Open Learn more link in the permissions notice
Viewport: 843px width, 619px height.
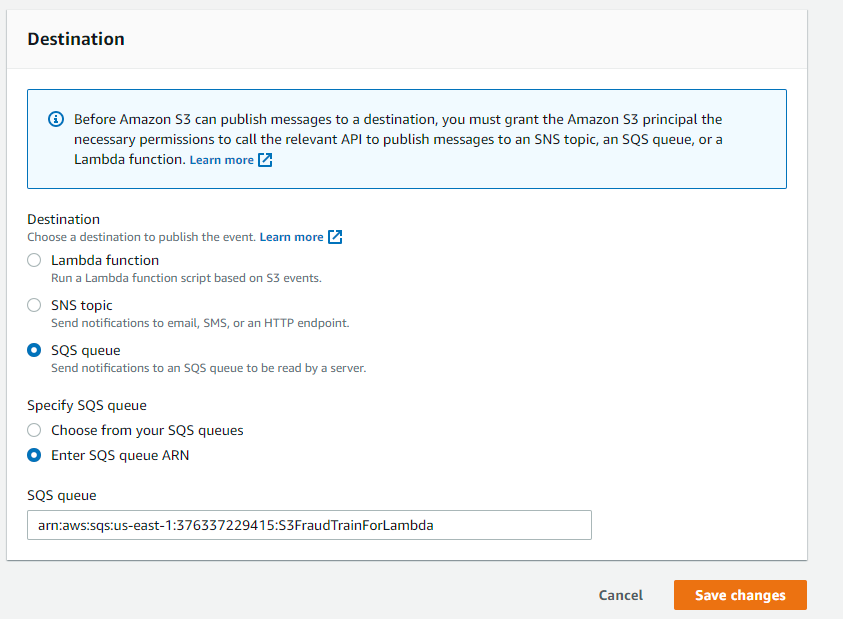[221, 160]
